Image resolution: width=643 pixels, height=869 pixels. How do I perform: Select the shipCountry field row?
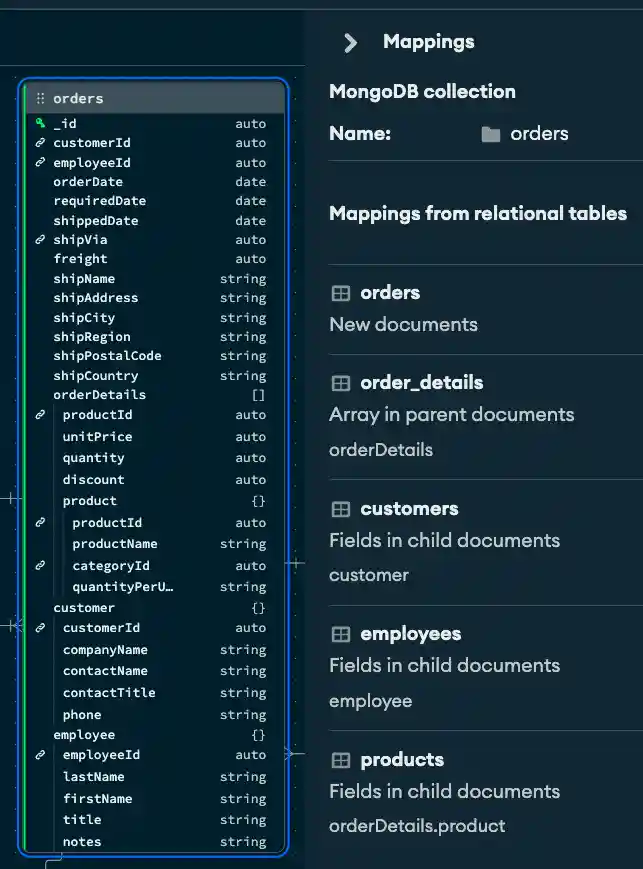click(155, 376)
